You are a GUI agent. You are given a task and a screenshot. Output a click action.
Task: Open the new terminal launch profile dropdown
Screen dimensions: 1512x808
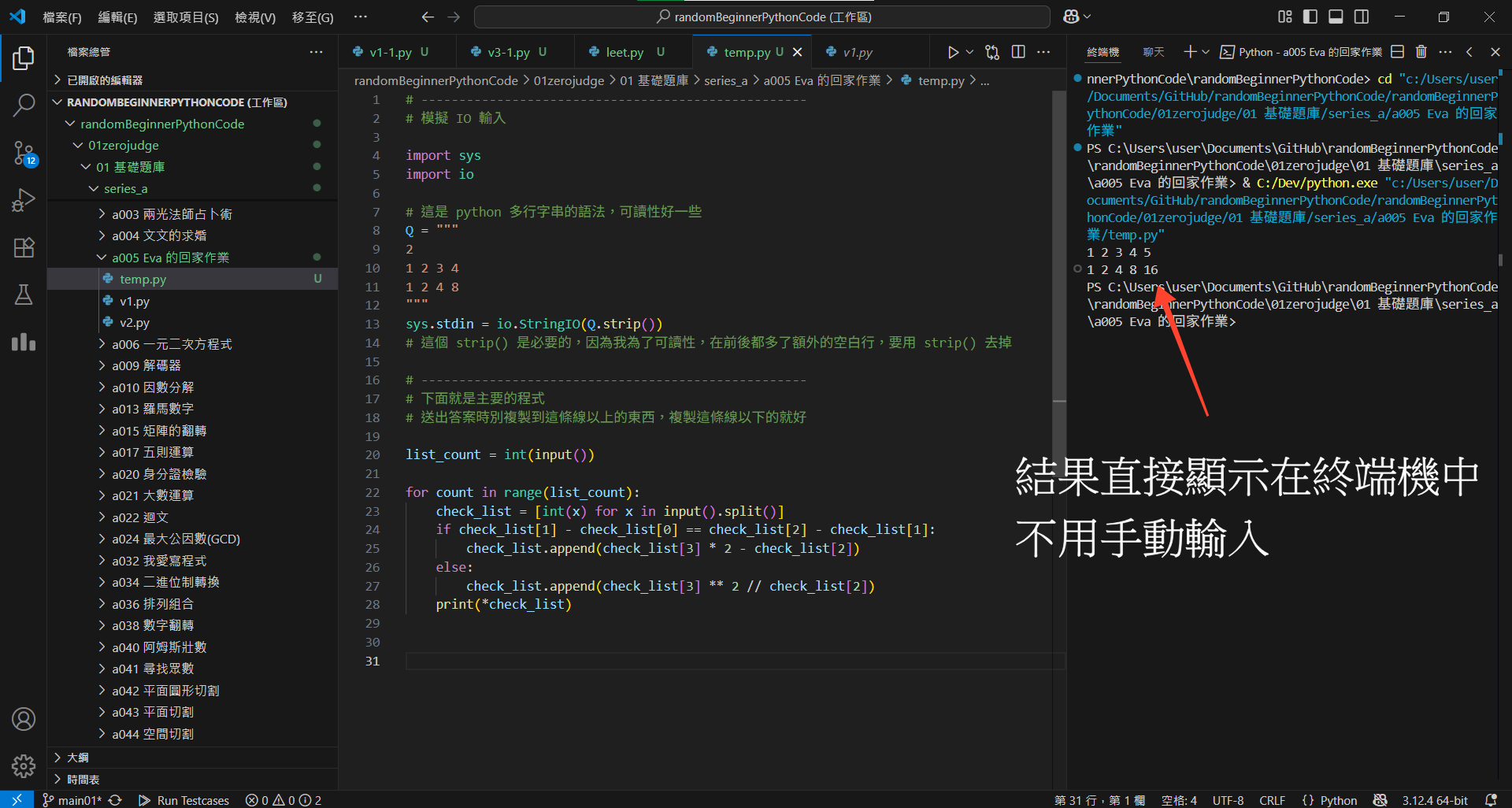(x=1206, y=52)
